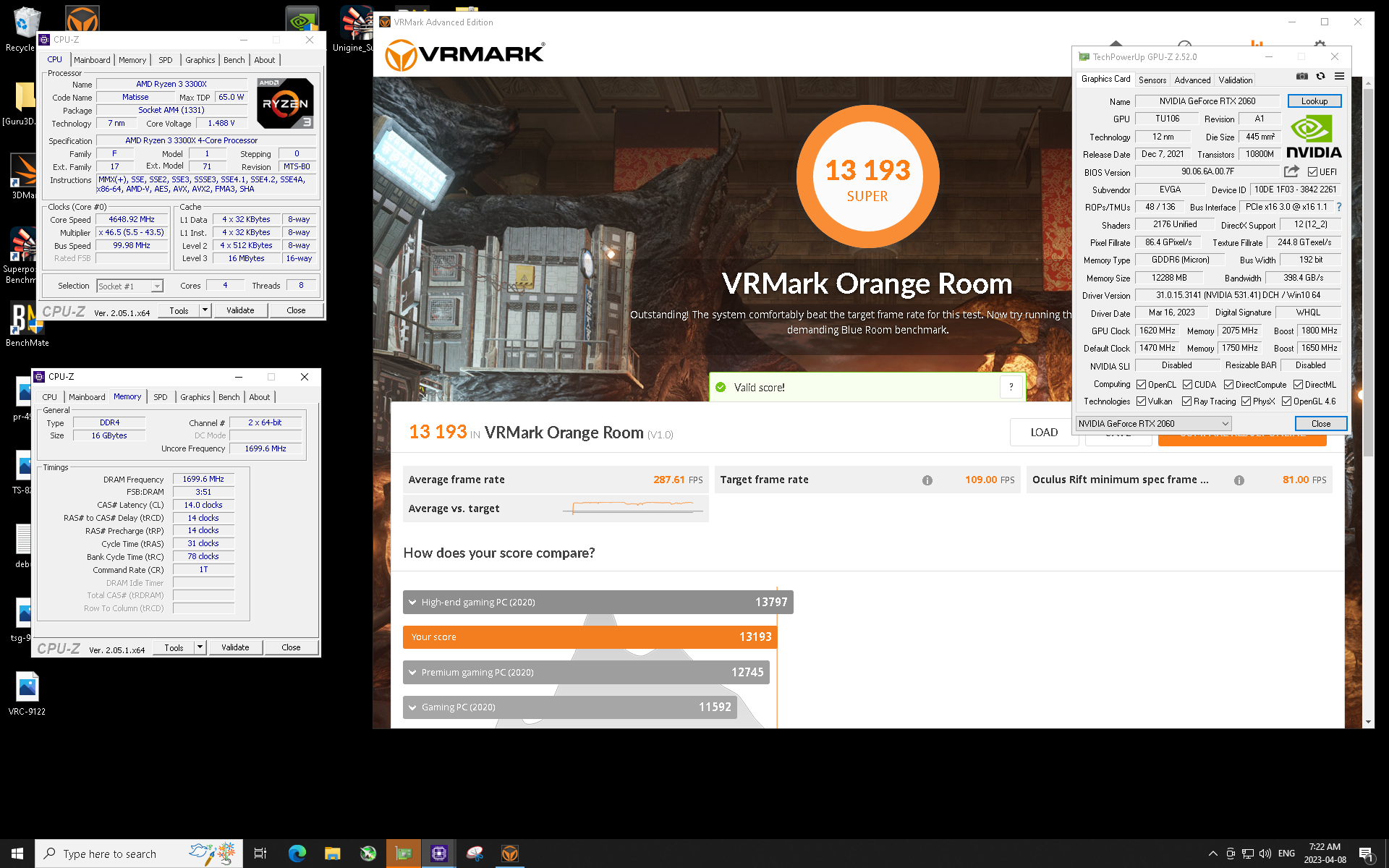Switch to the Advanced tab in GPU-Z
This screenshot has width=1389, height=868.
(1192, 80)
